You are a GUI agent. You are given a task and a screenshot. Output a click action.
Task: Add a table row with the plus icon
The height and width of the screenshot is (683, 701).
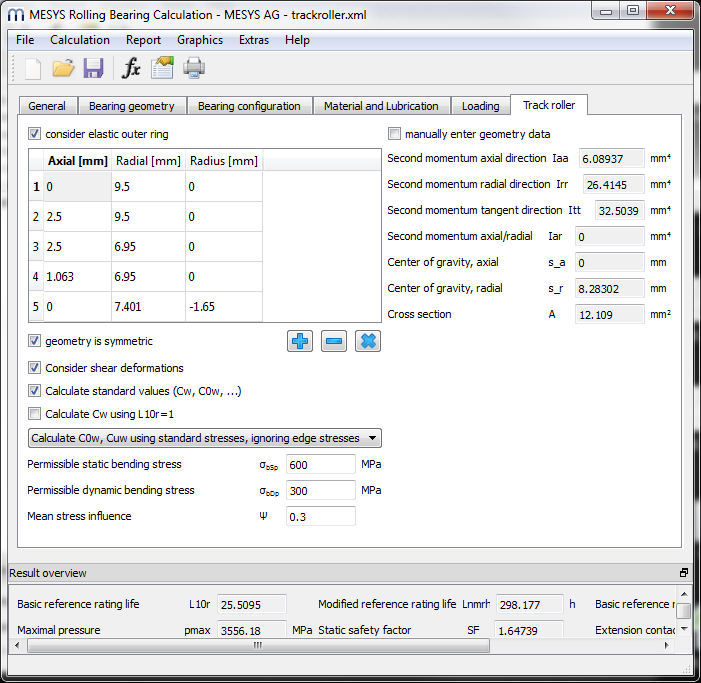(x=299, y=341)
